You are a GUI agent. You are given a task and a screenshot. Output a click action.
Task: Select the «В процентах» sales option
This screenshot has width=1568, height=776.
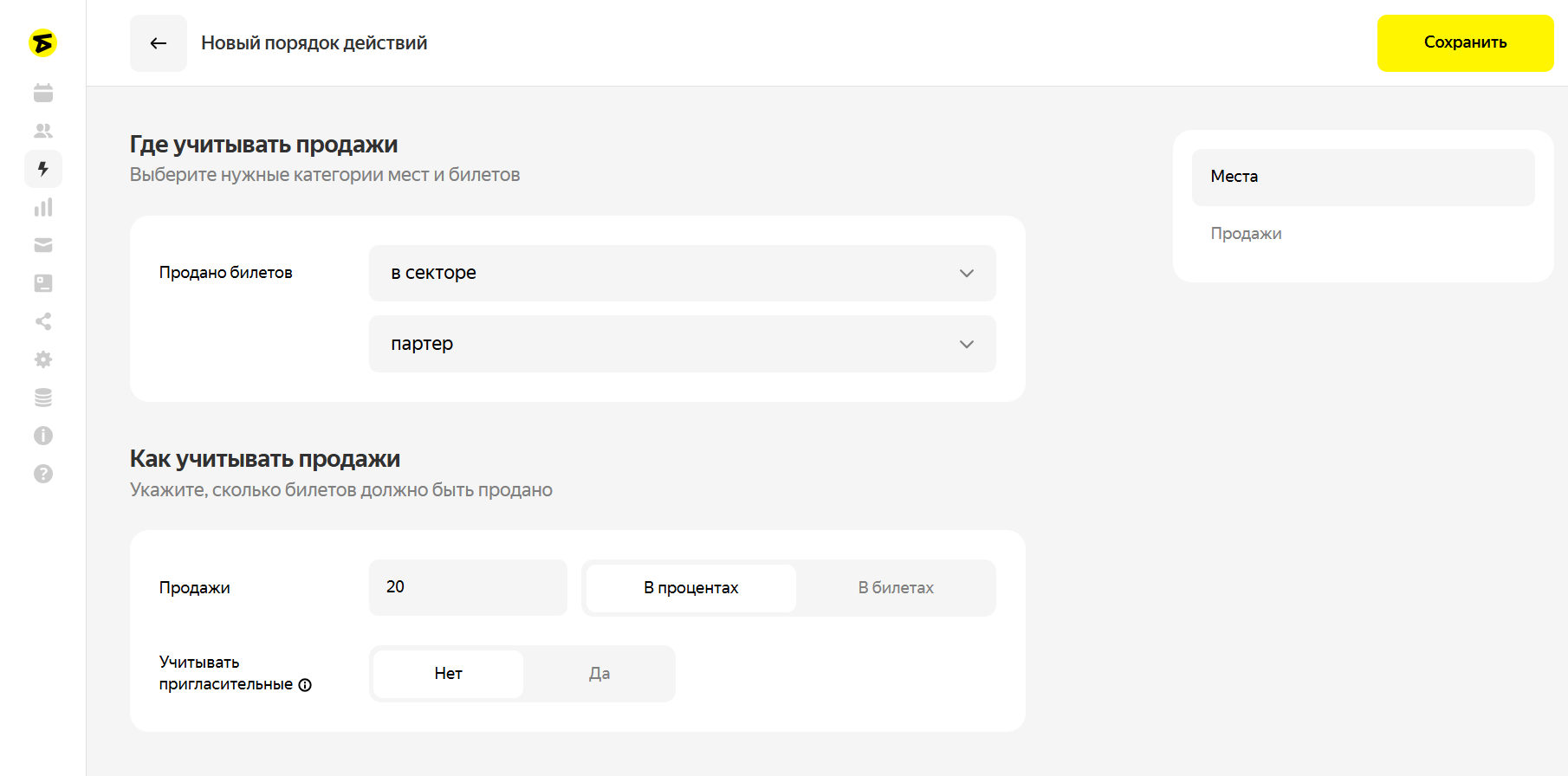click(690, 588)
